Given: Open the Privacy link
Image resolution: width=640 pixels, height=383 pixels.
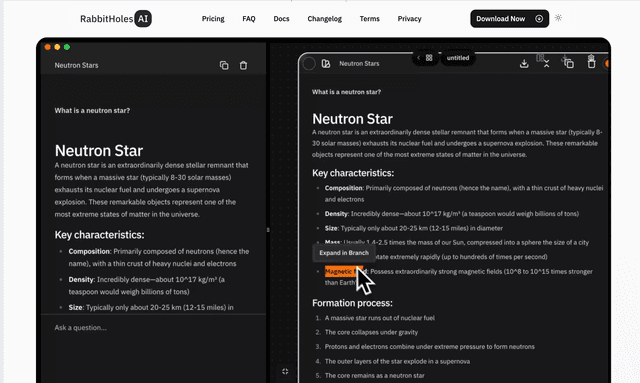Looking at the screenshot, I should [409, 19].
